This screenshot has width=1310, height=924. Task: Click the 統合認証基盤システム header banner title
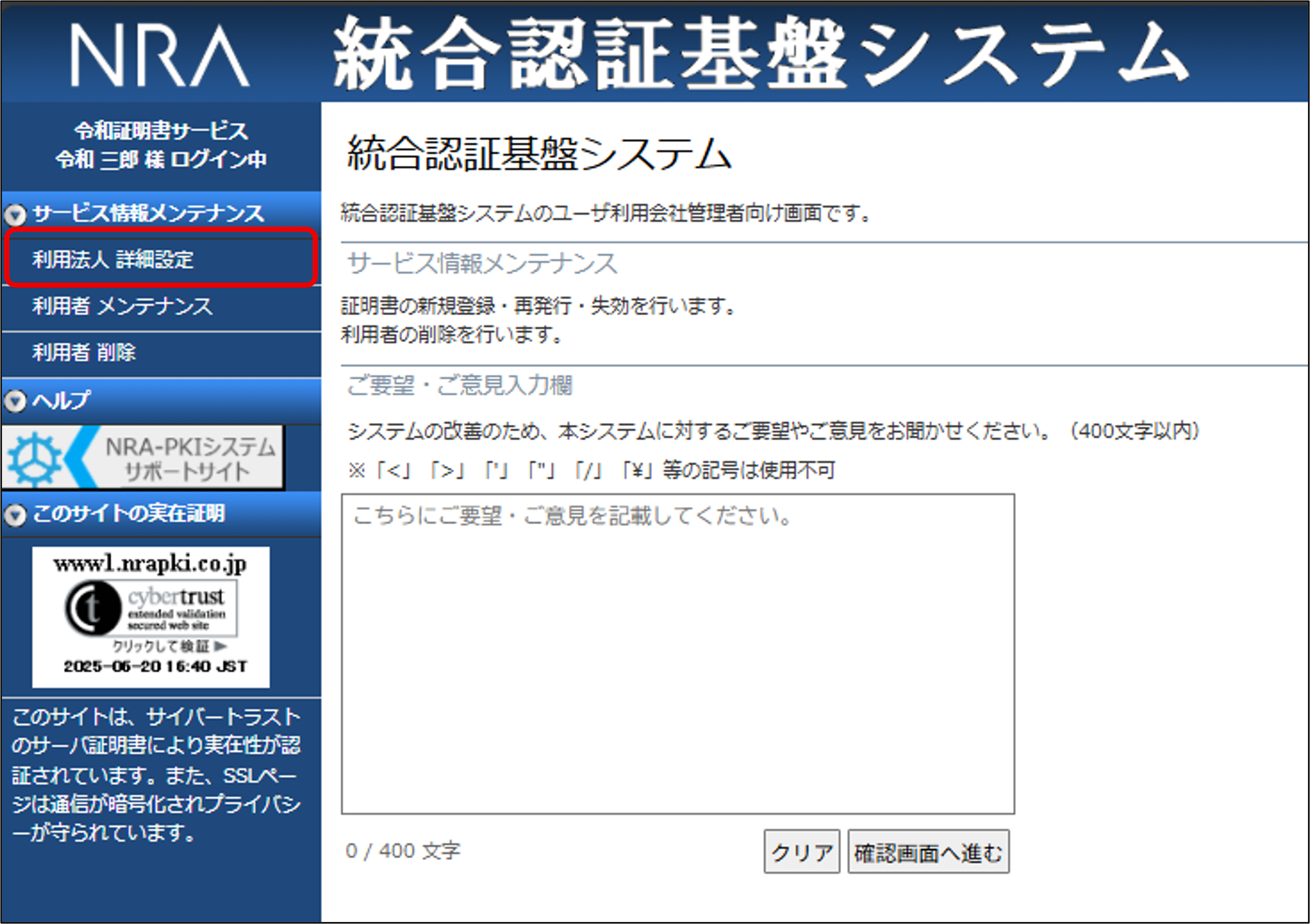(761, 53)
